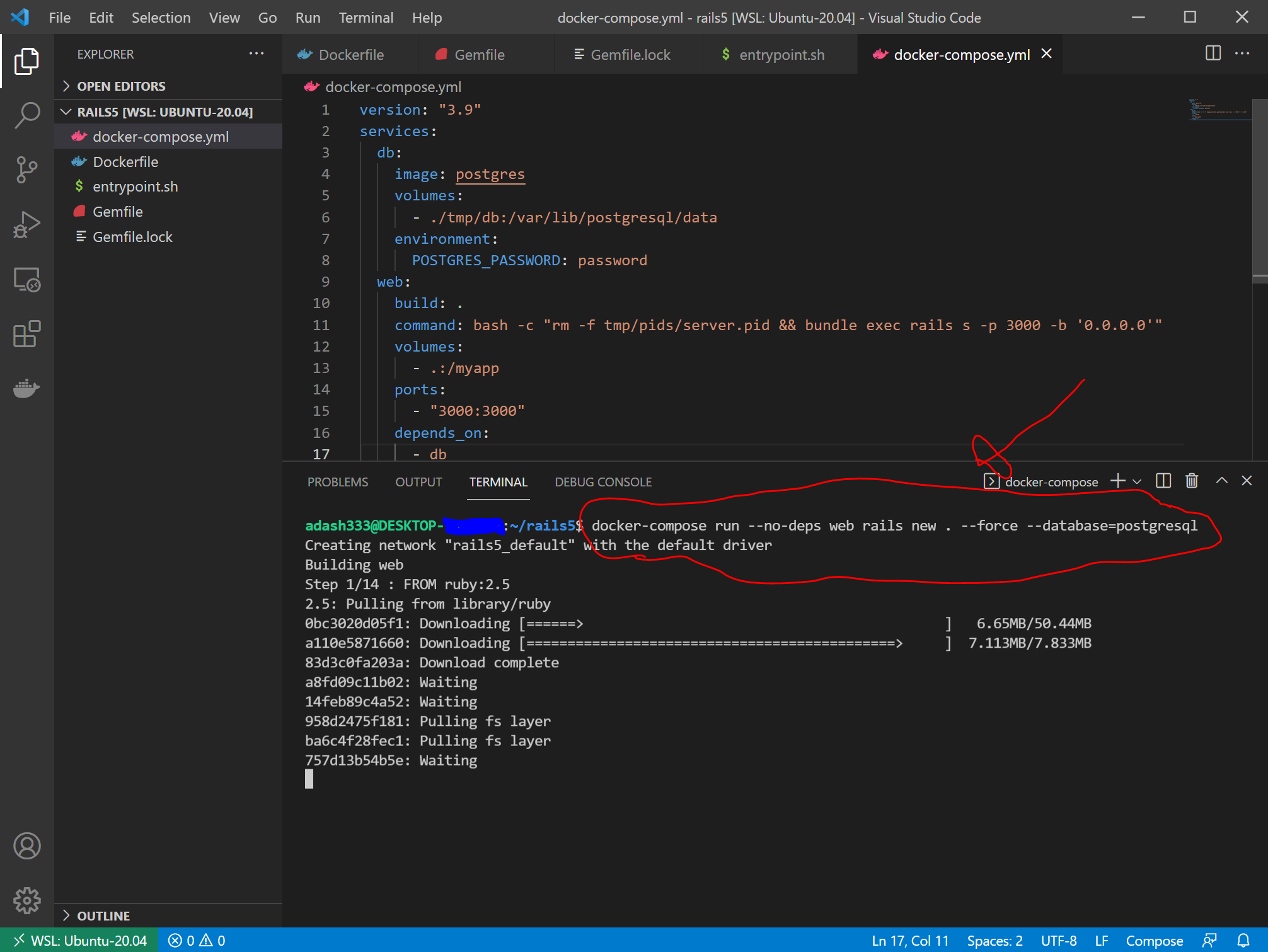Open entrypoint.sh from the explorer tree
The height and width of the screenshot is (952, 1268).
point(168,186)
